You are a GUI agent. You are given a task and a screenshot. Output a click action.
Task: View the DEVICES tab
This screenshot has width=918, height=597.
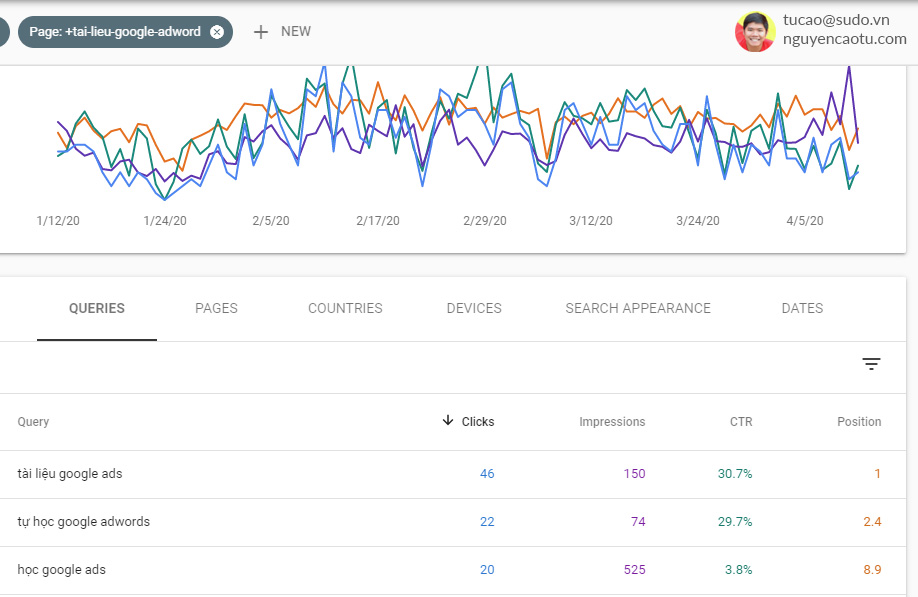pos(474,308)
